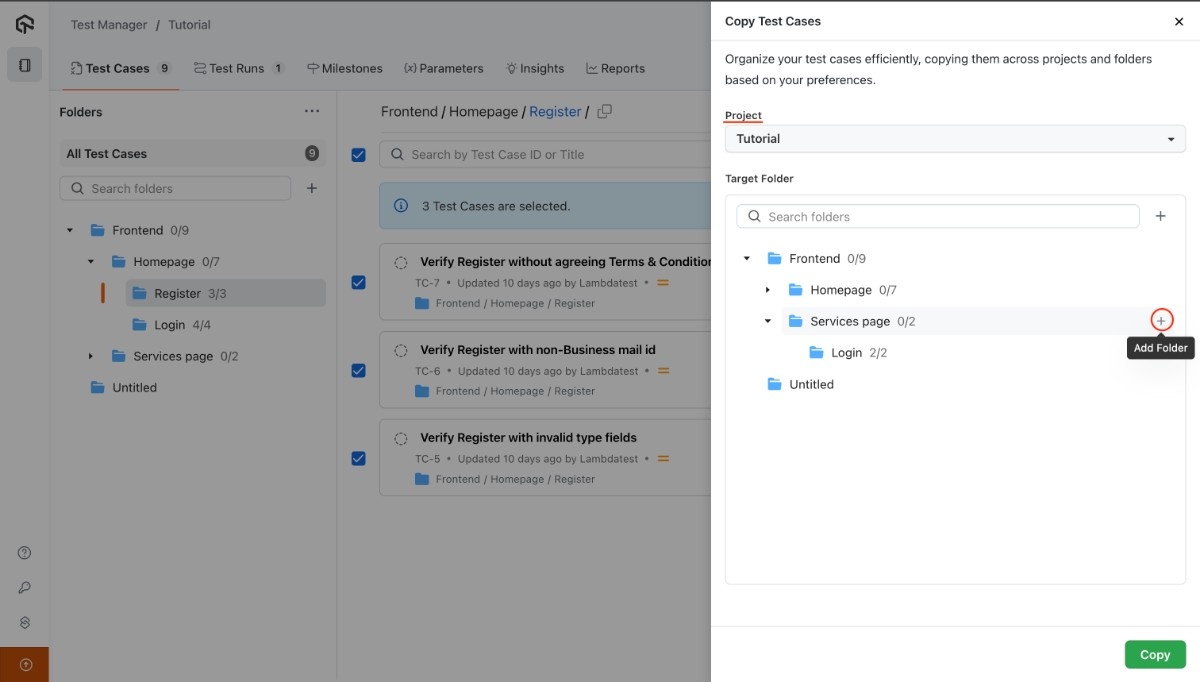Collapse Services page in target folder tree
The height and width of the screenshot is (682, 1200).
[x=768, y=321]
